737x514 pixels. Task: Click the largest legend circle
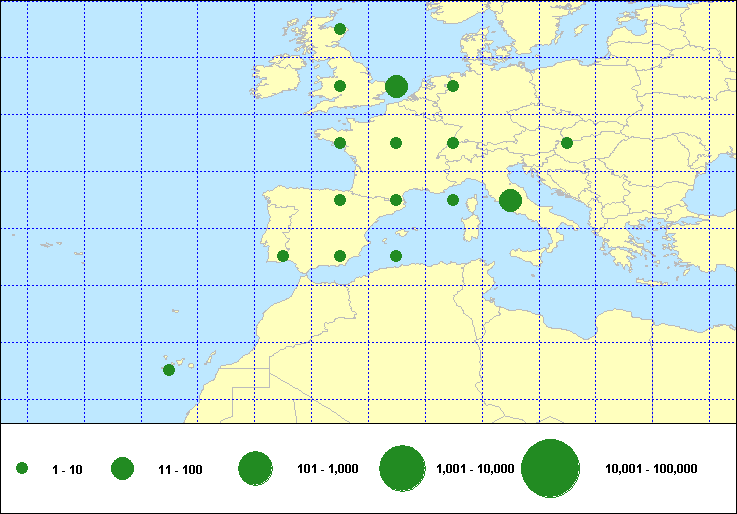(x=551, y=468)
